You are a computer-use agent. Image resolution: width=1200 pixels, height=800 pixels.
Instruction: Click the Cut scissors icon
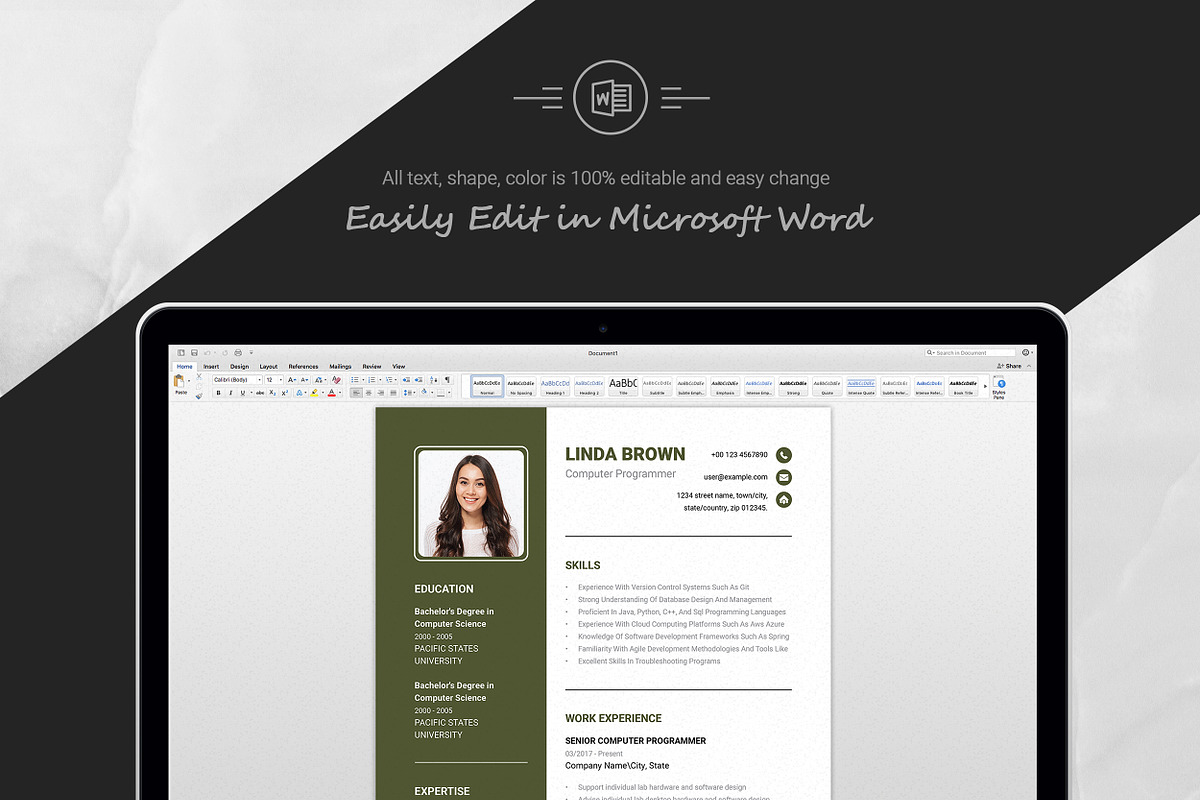199,376
